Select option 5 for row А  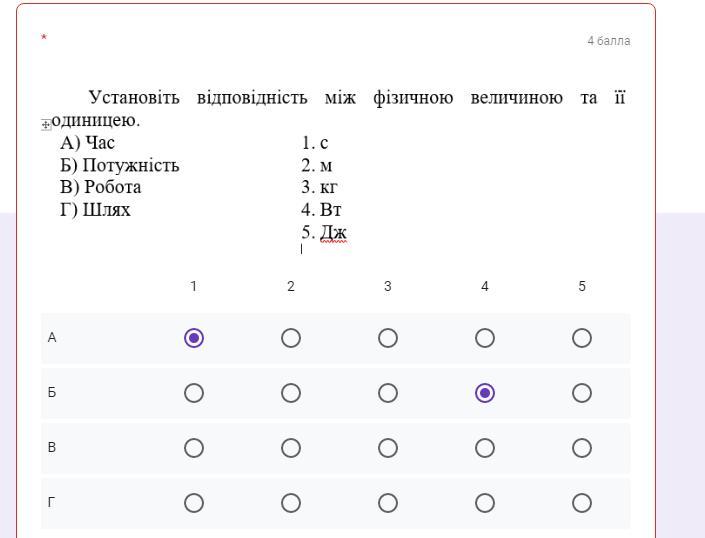tap(582, 338)
